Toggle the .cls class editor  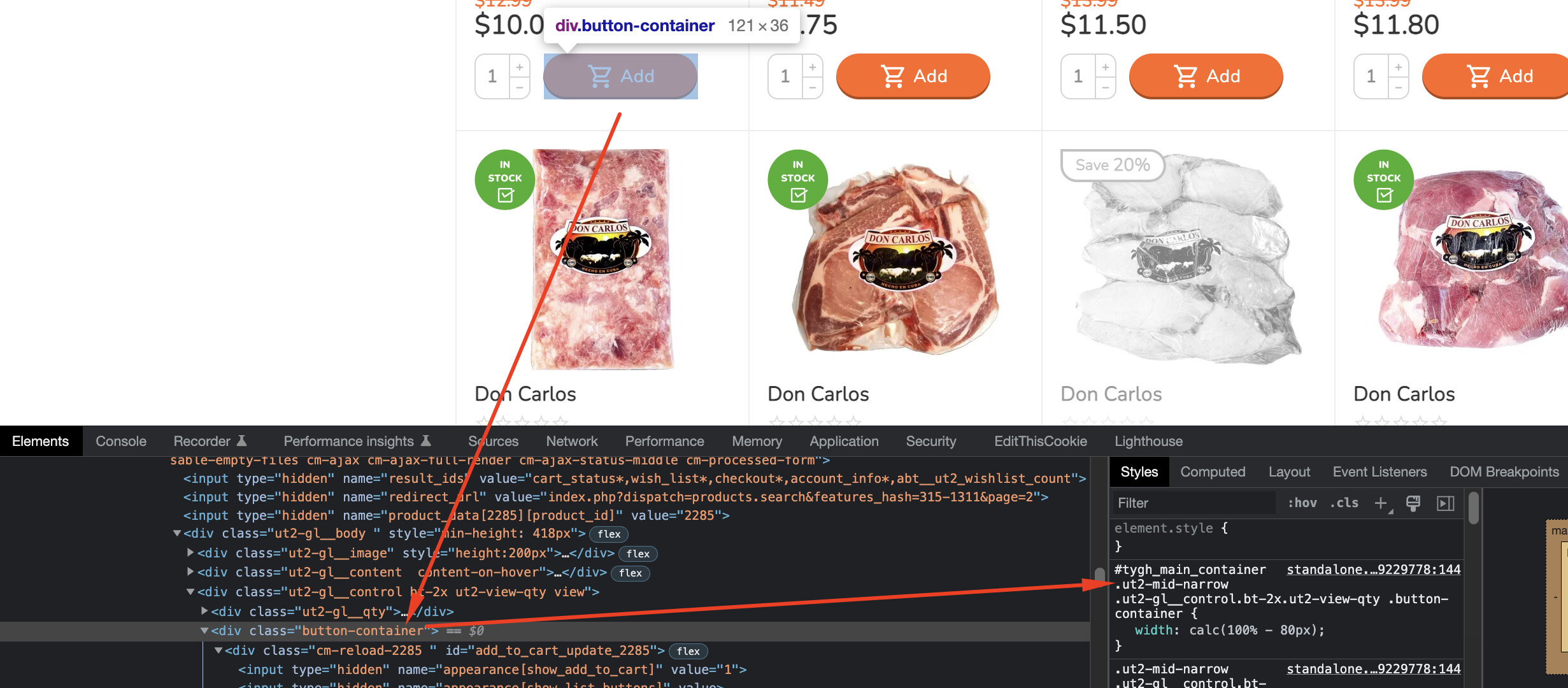[x=1344, y=503]
